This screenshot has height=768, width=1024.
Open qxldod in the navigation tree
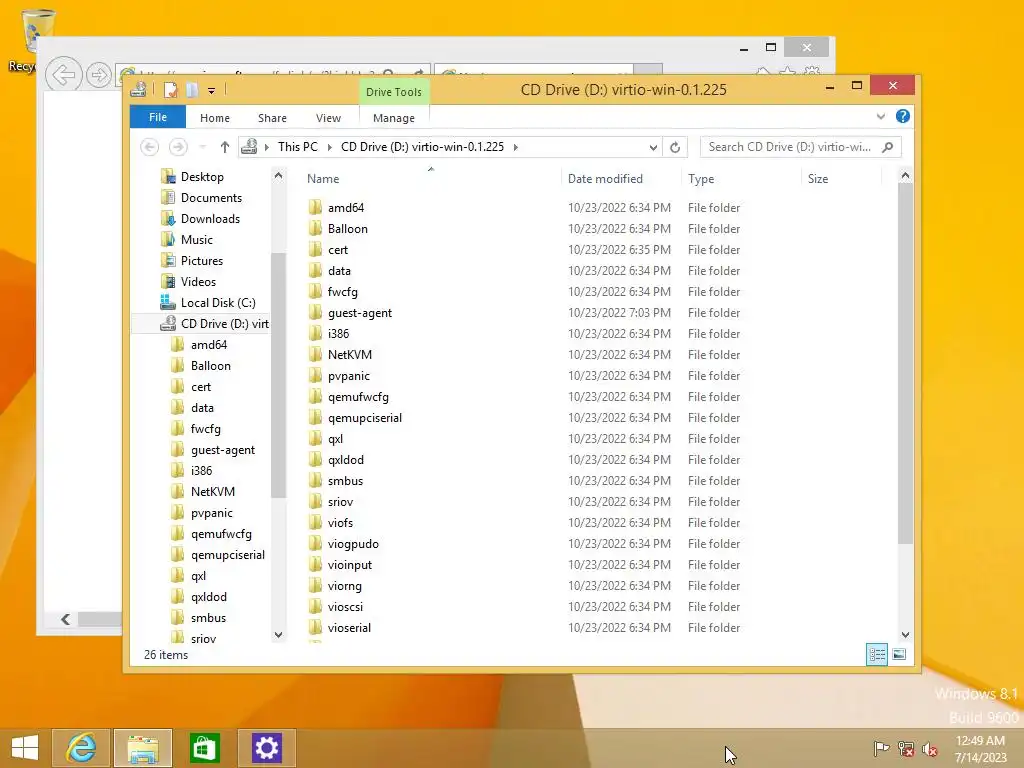click(x=208, y=597)
